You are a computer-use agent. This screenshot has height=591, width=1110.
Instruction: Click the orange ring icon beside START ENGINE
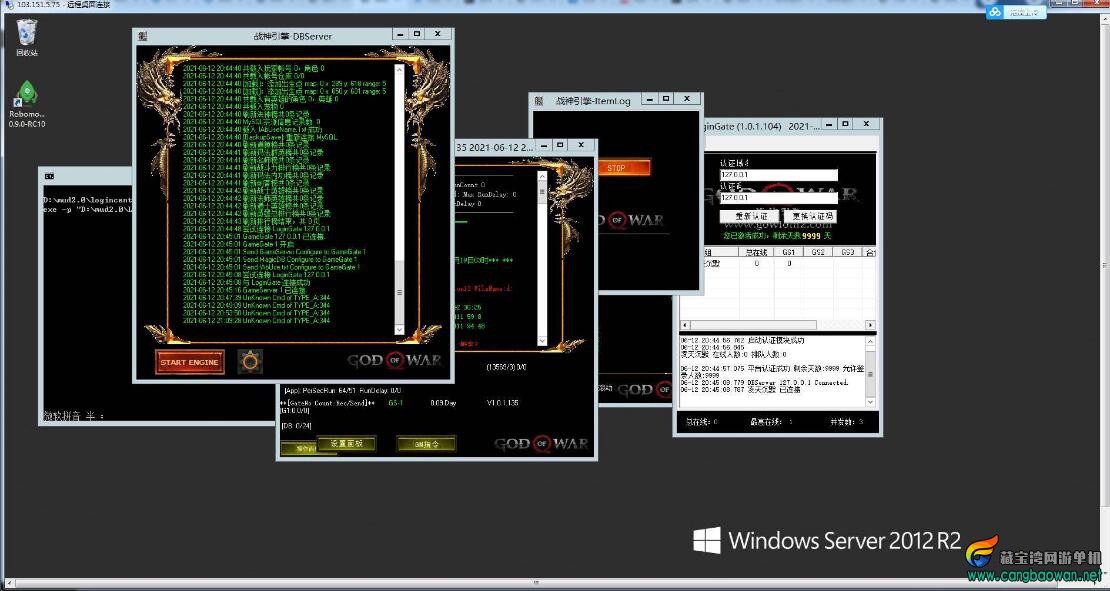pos(250,362)
